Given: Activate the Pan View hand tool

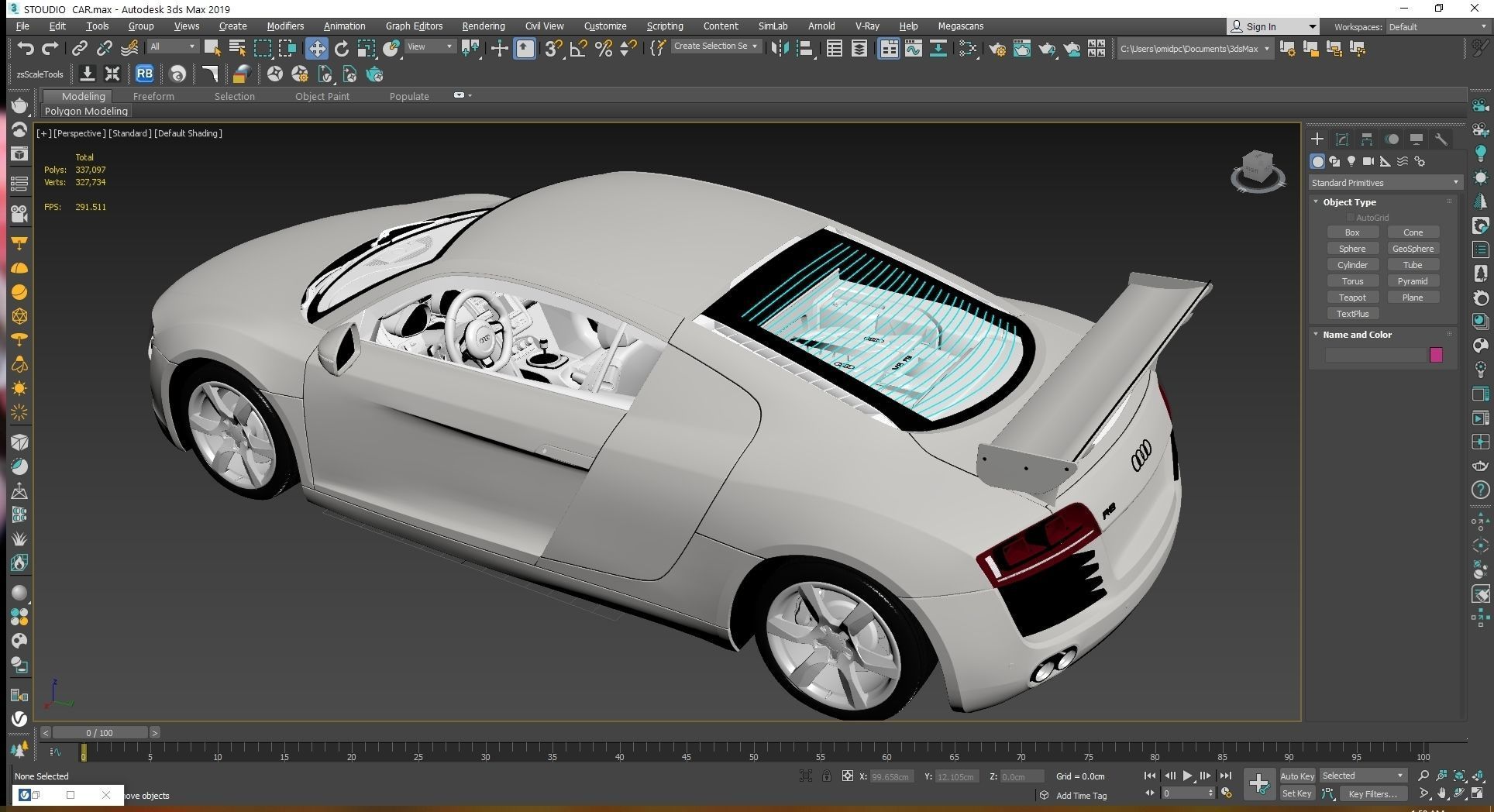Looking at the screenshot, I should [x=1442, y=793].
